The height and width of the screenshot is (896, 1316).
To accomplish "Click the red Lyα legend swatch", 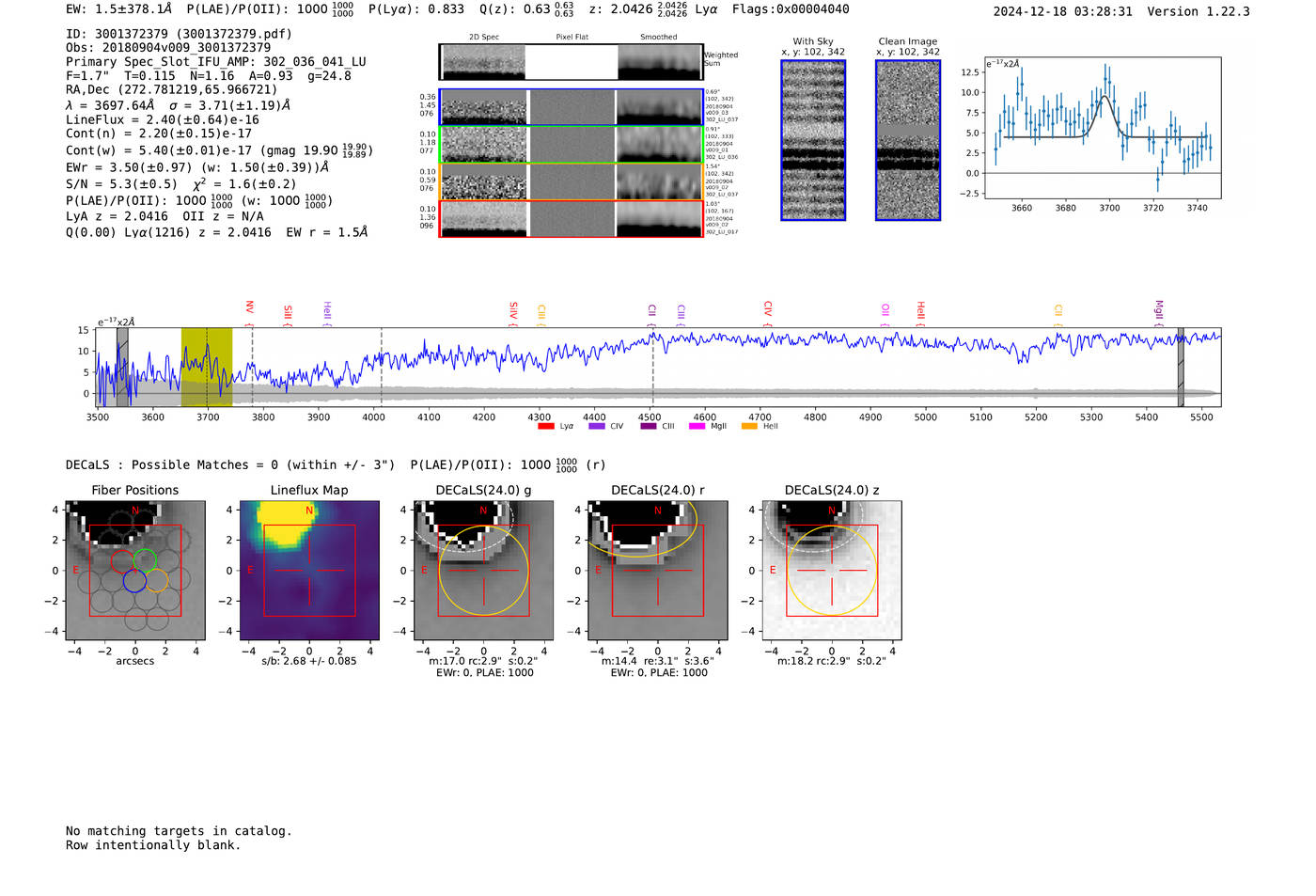I will [x=545, y=426].
